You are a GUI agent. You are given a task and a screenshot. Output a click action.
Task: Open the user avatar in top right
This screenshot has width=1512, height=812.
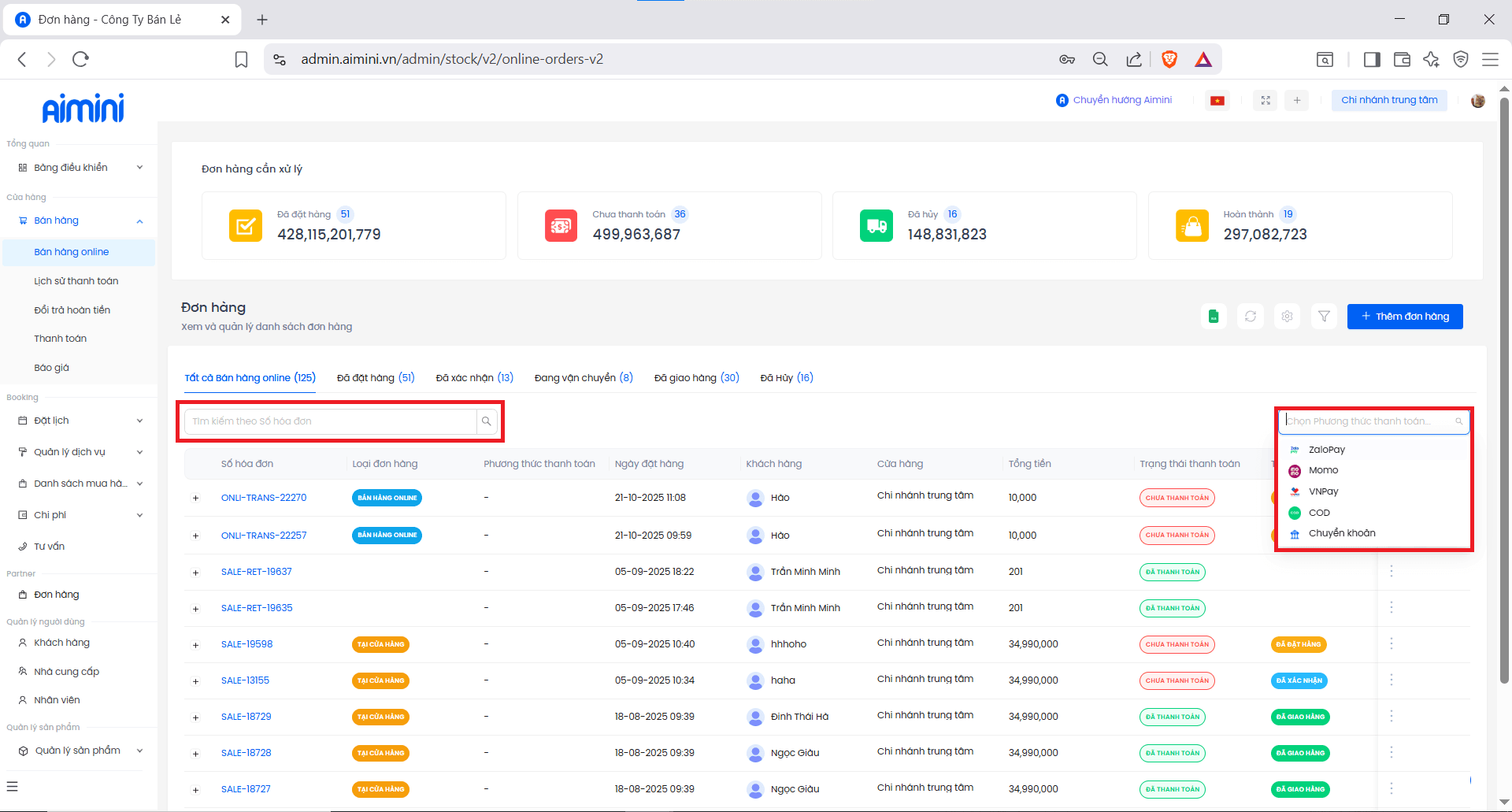pos(1477,100)
